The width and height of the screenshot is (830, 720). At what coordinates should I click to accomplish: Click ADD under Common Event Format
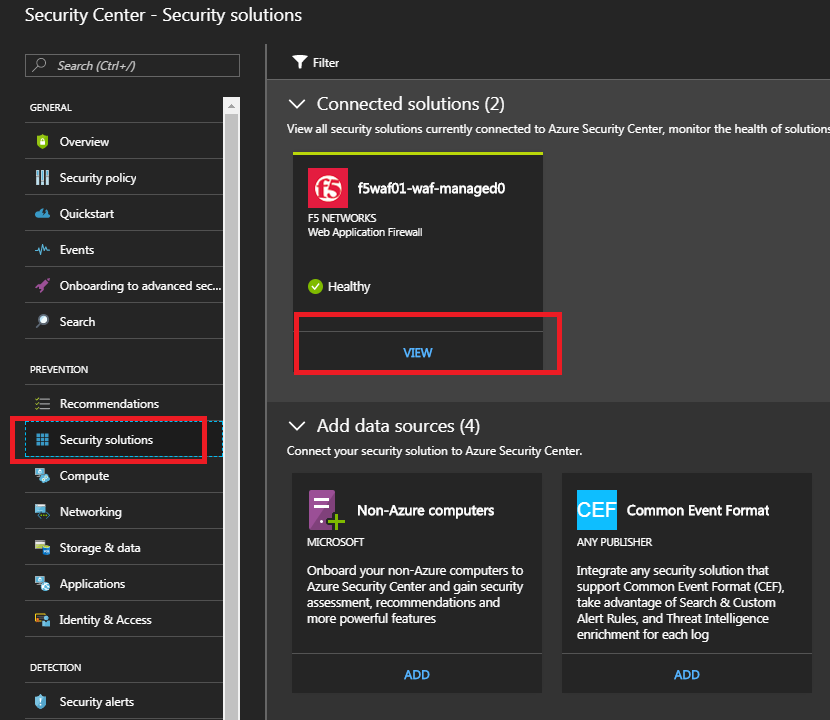(x=687, y=674)
